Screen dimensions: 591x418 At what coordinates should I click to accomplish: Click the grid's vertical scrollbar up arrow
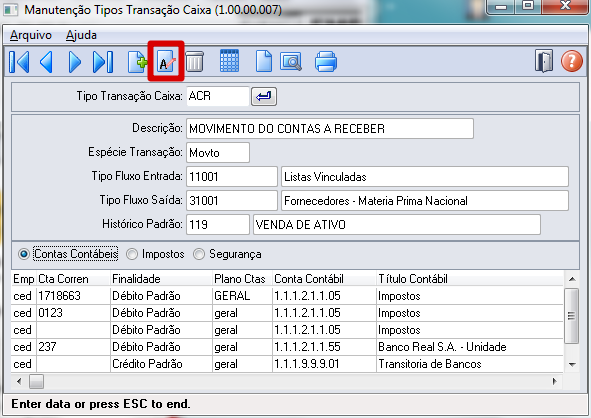[572, 279]
